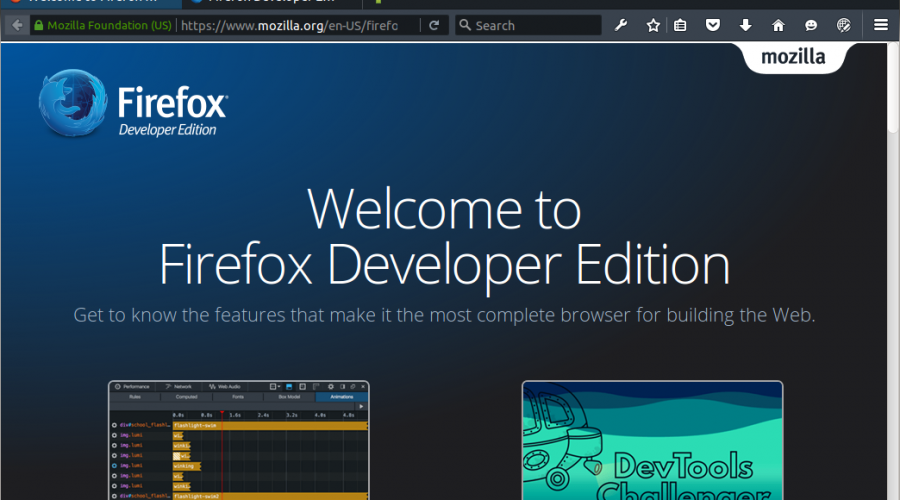Open the downloads arrow panel
Screen dimensions: 900x500
point(745,25)
